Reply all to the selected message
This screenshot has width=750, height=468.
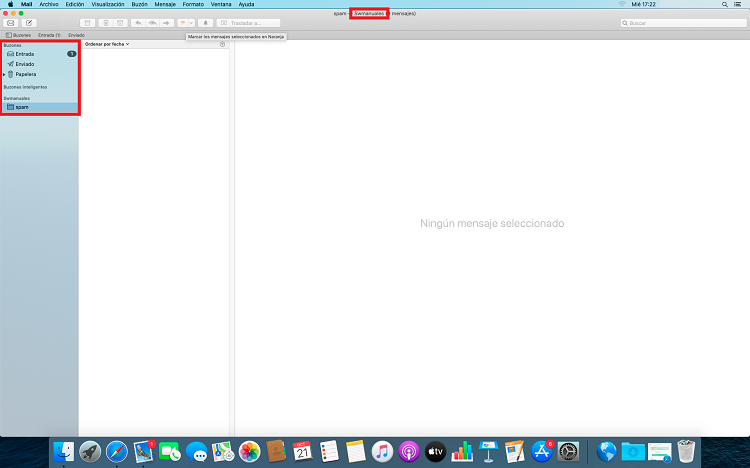point(153,23)
